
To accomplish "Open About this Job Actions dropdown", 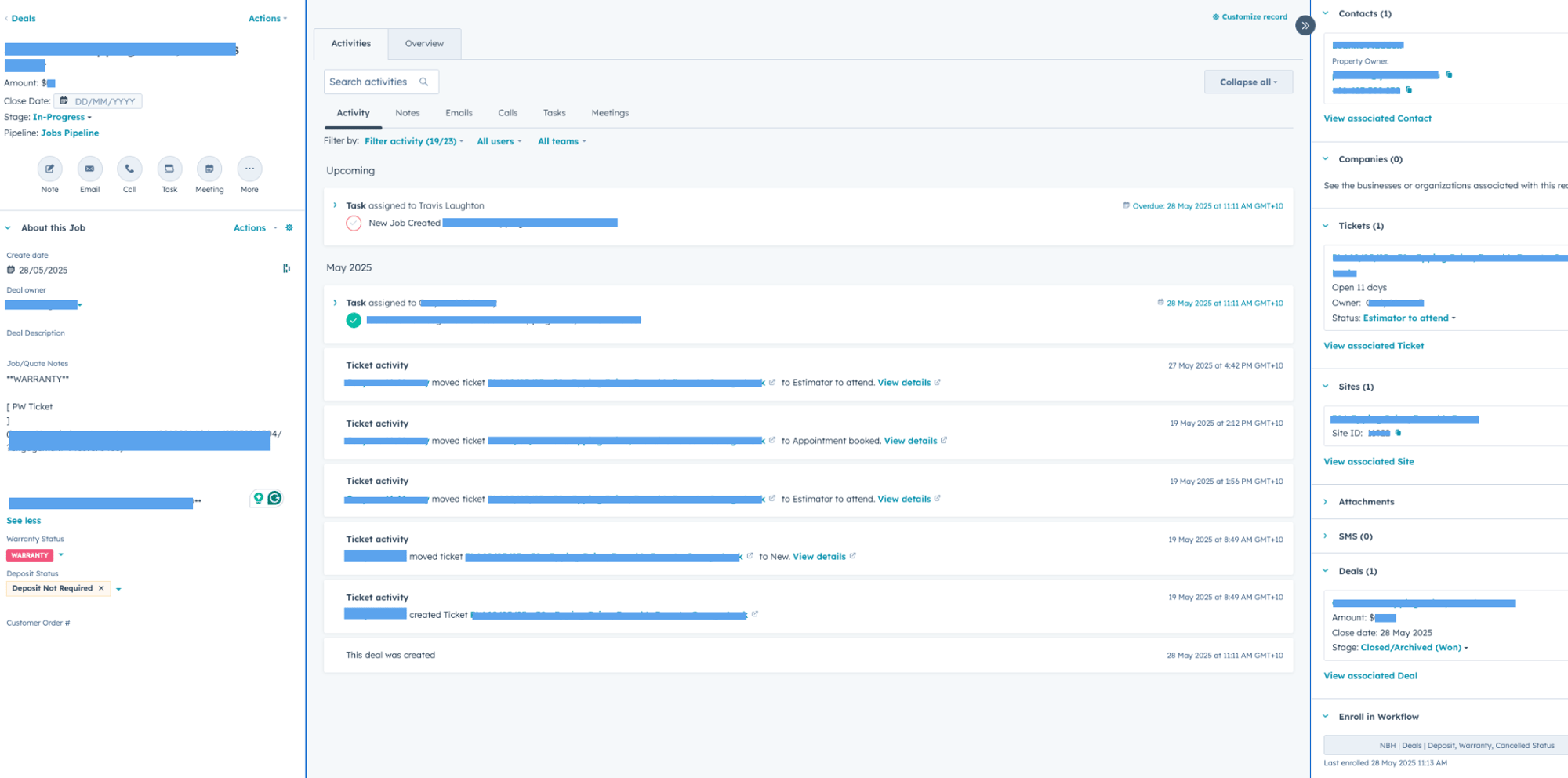I will pyautogui.click(x=256, y=227).
